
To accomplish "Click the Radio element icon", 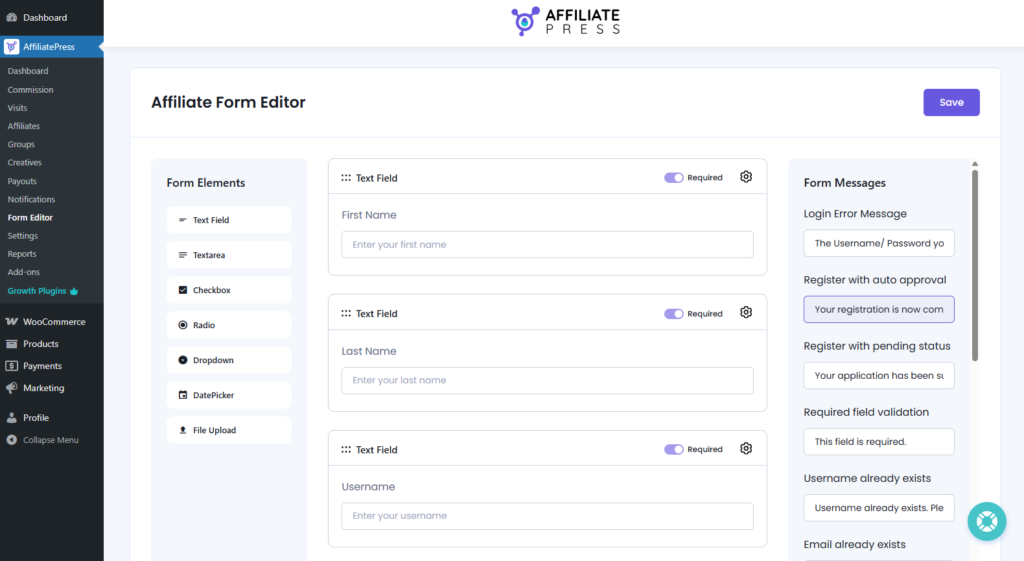I will click(x=183, y=325).
